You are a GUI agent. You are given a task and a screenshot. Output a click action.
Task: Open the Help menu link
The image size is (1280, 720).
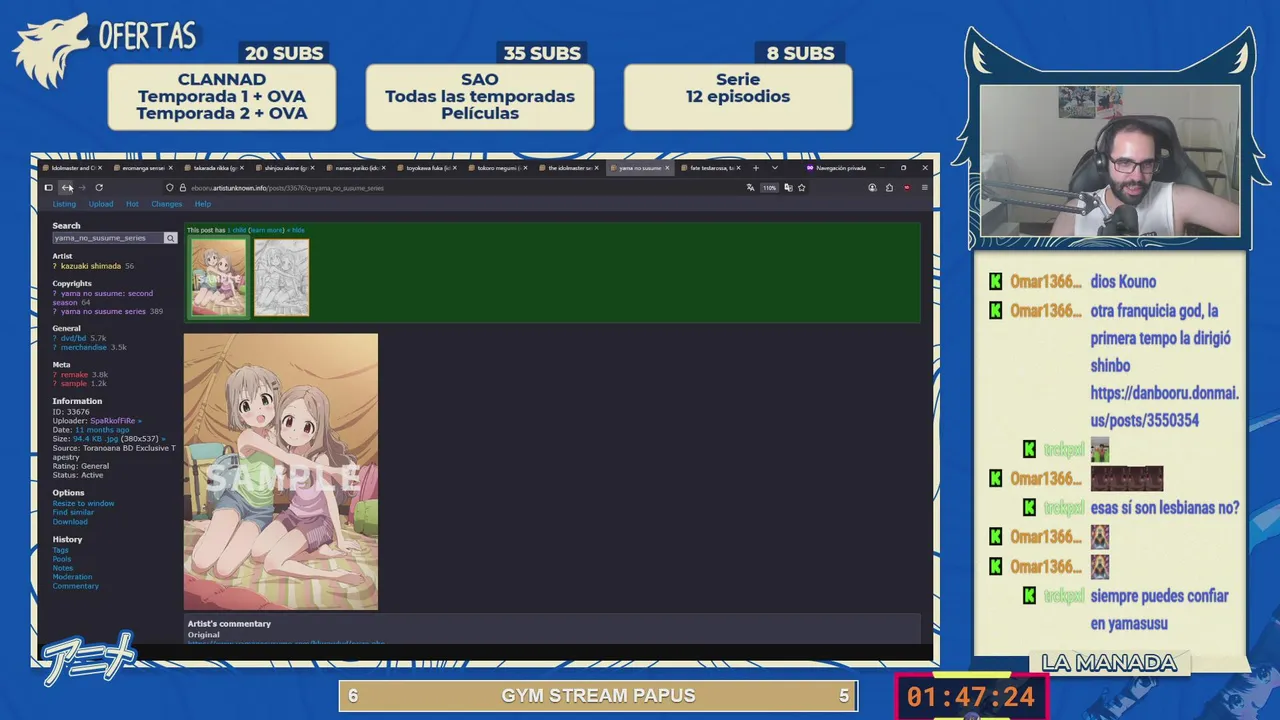(203, 204)
